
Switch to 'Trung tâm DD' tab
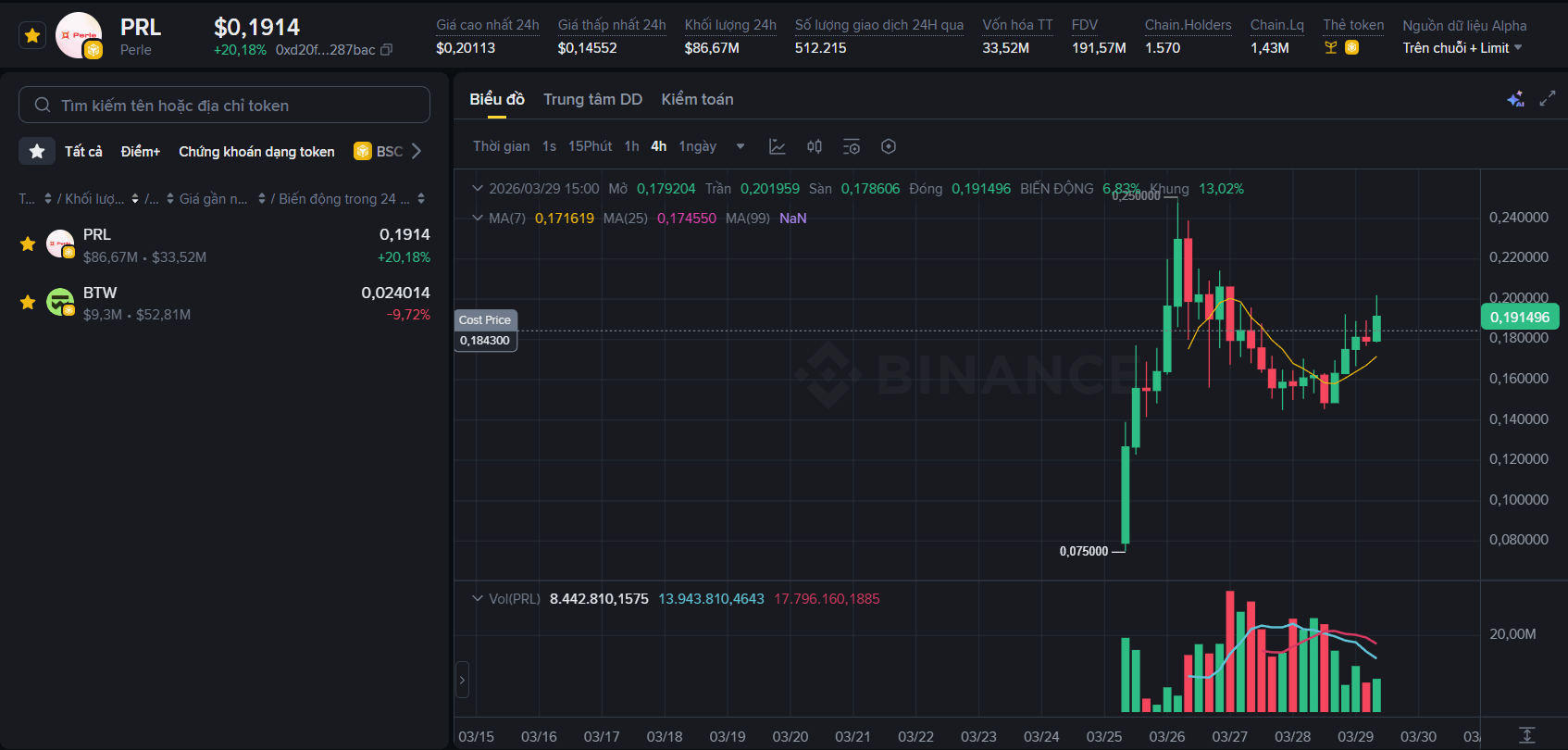click(x=592, y=99)
